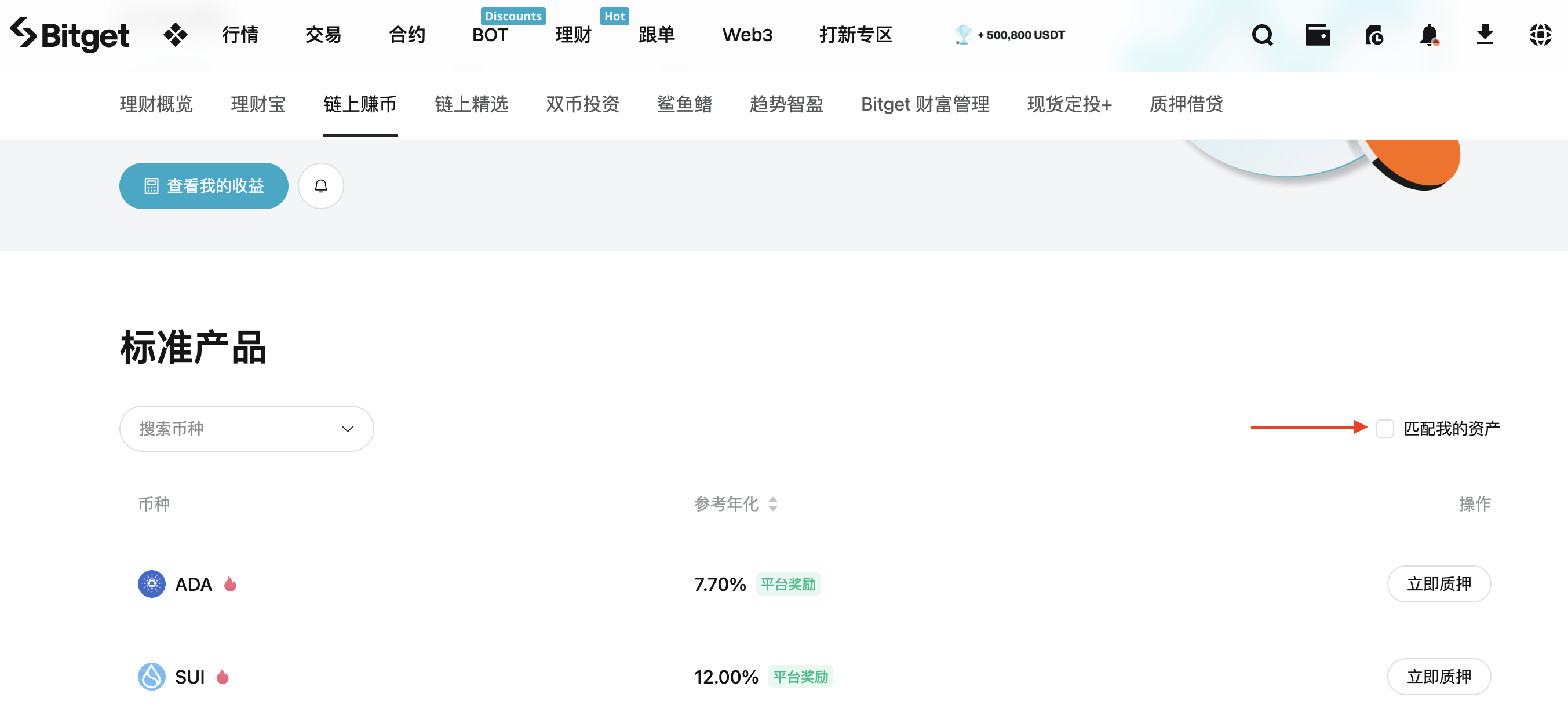Switch to the 链上精选 tab
Image resolution: width=1568 pixels, height=705 pixels.
472,104
